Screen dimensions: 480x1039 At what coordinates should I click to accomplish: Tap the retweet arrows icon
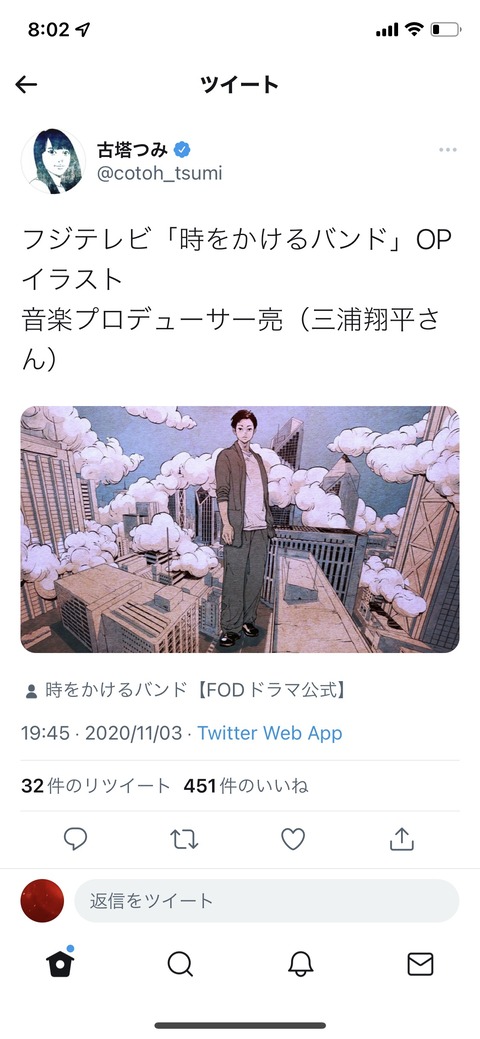point(184,840)
